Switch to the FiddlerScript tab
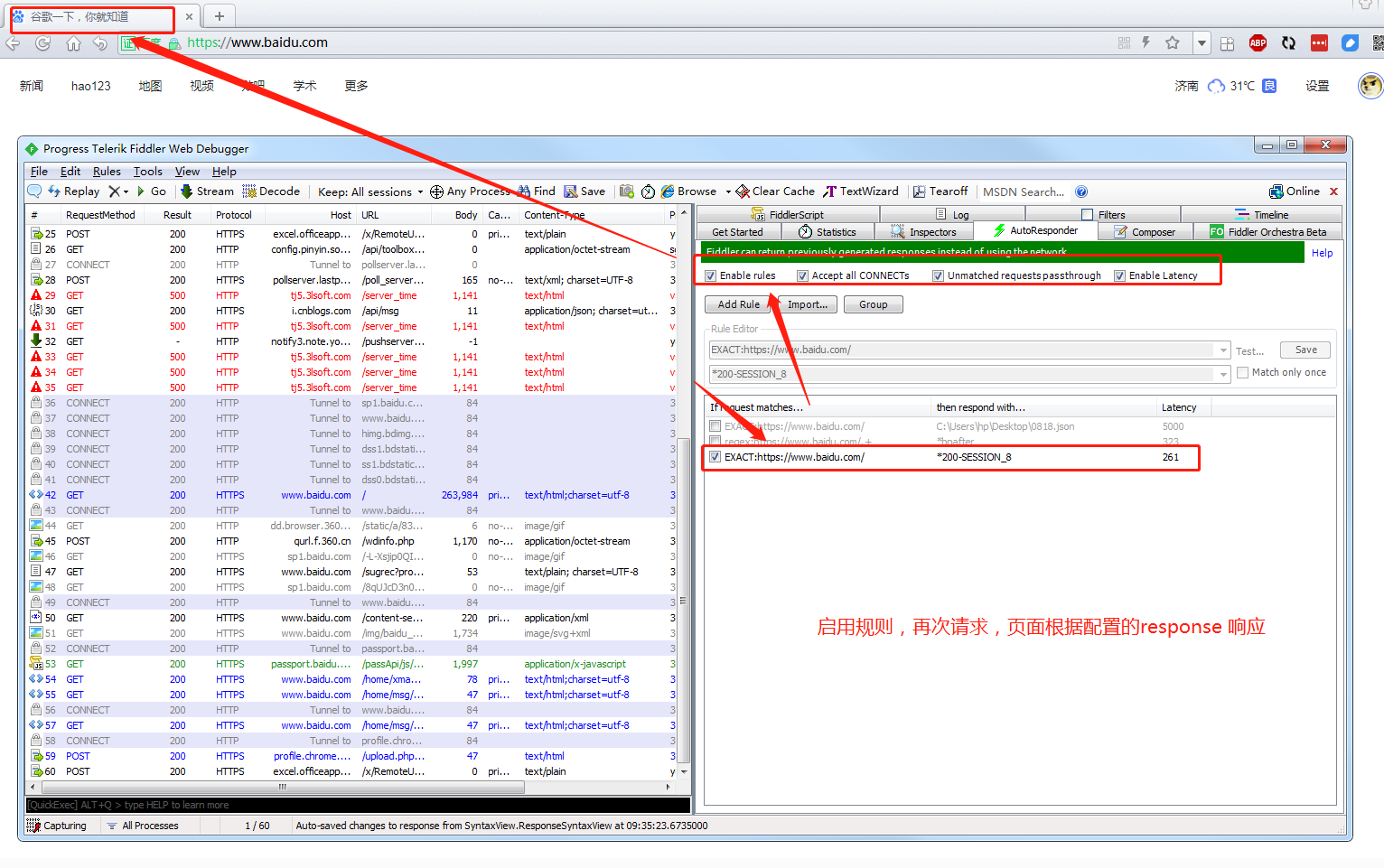This screenshot has height=868, width=1384. pyautogui.click(x=788, y=215)
